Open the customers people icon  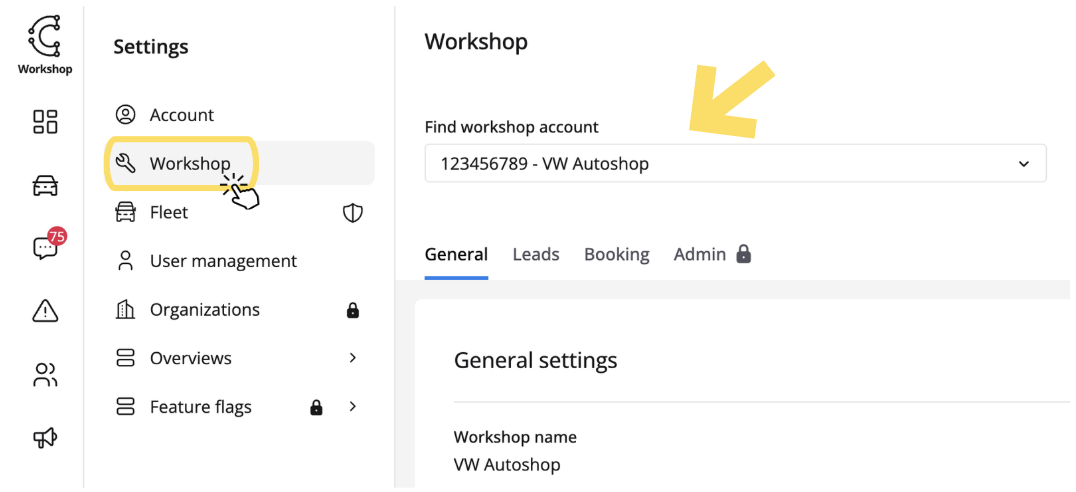point(45,375)
